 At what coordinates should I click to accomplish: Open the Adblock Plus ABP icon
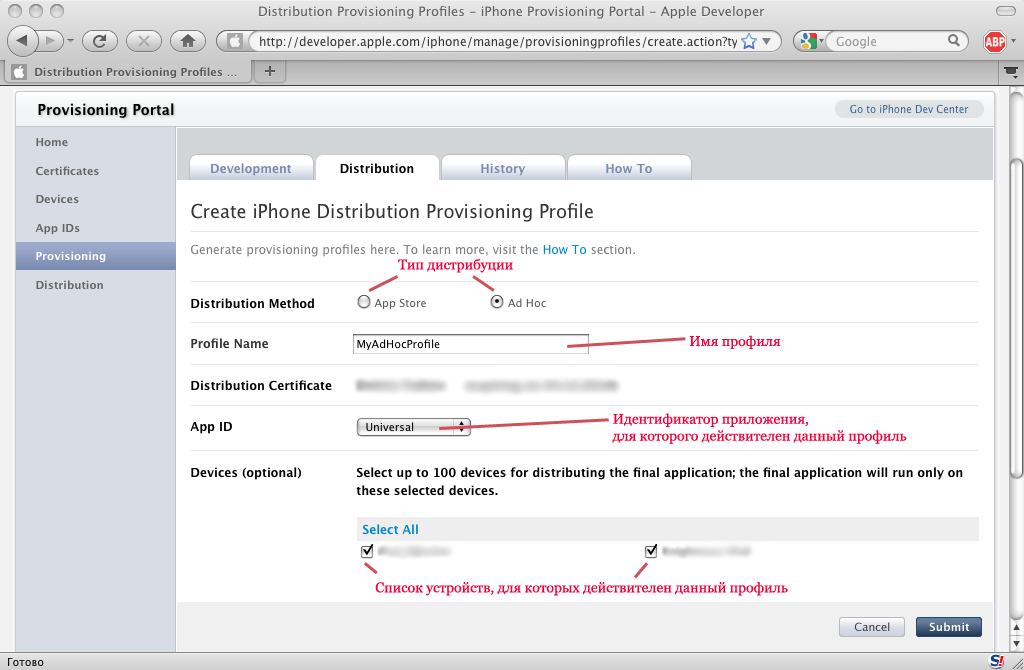pos(995,42)
